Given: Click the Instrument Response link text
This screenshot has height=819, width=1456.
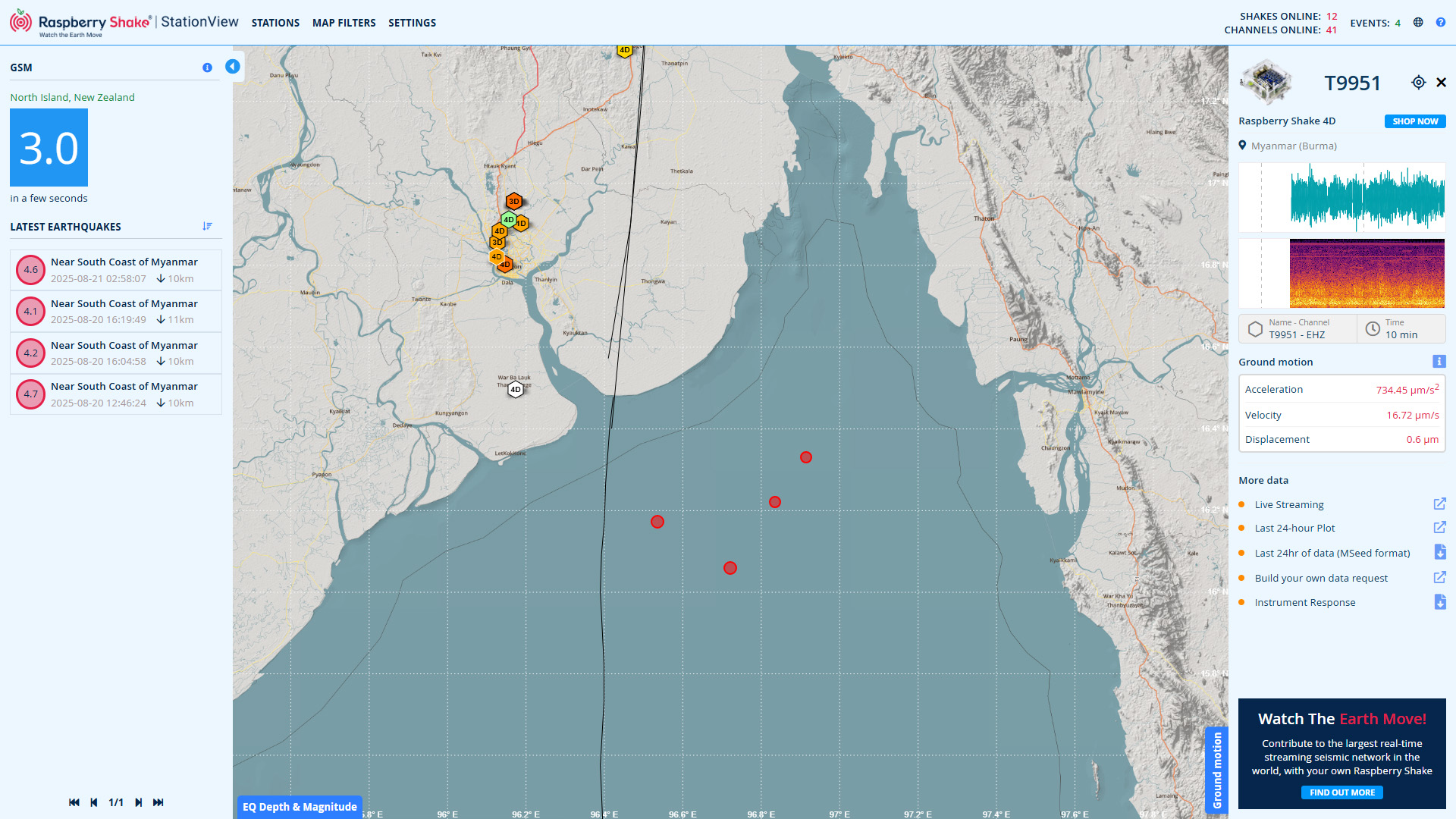Looking at the screenshot, I should (x=1305, y=603).
